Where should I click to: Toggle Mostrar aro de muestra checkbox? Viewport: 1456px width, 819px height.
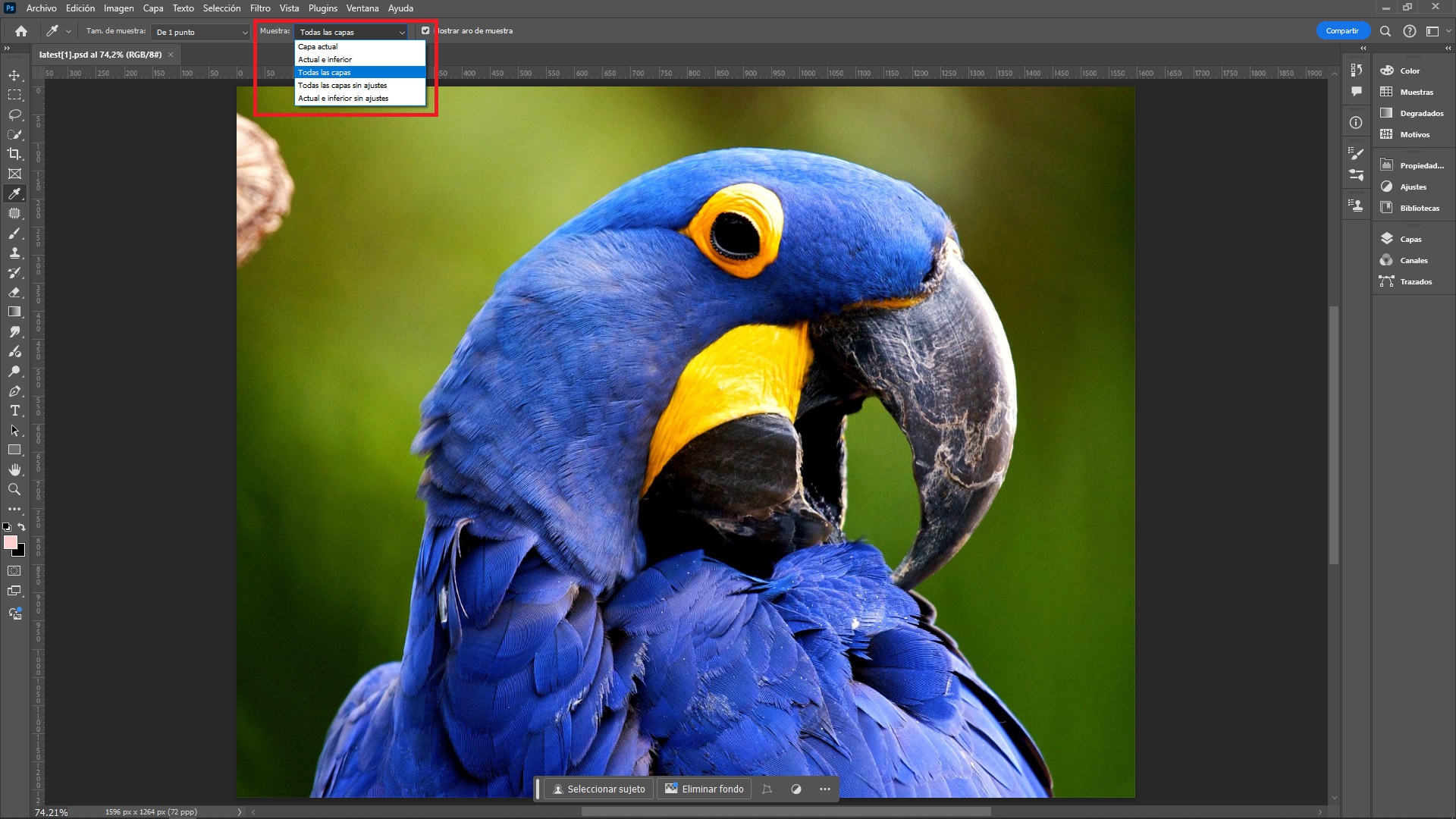[425, 31]
